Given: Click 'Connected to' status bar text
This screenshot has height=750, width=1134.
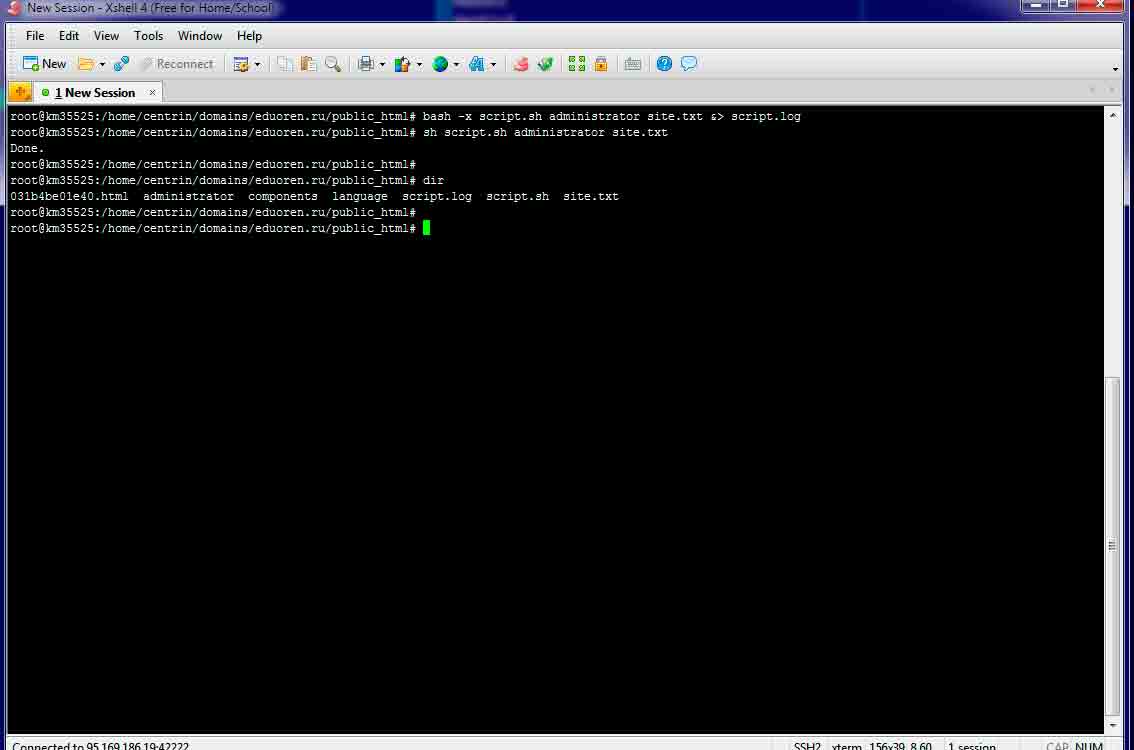Looking at the screenshot, I should pos(47,746).
